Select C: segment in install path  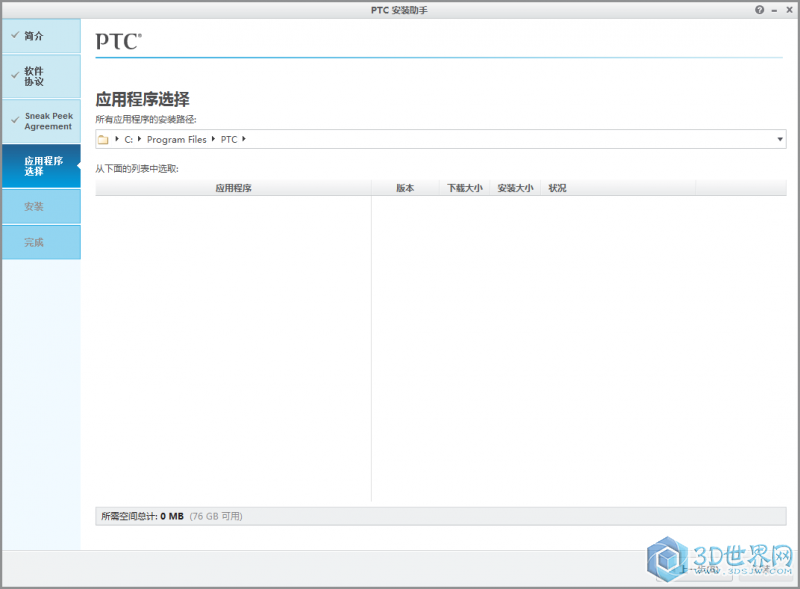[x=129, y=139]
